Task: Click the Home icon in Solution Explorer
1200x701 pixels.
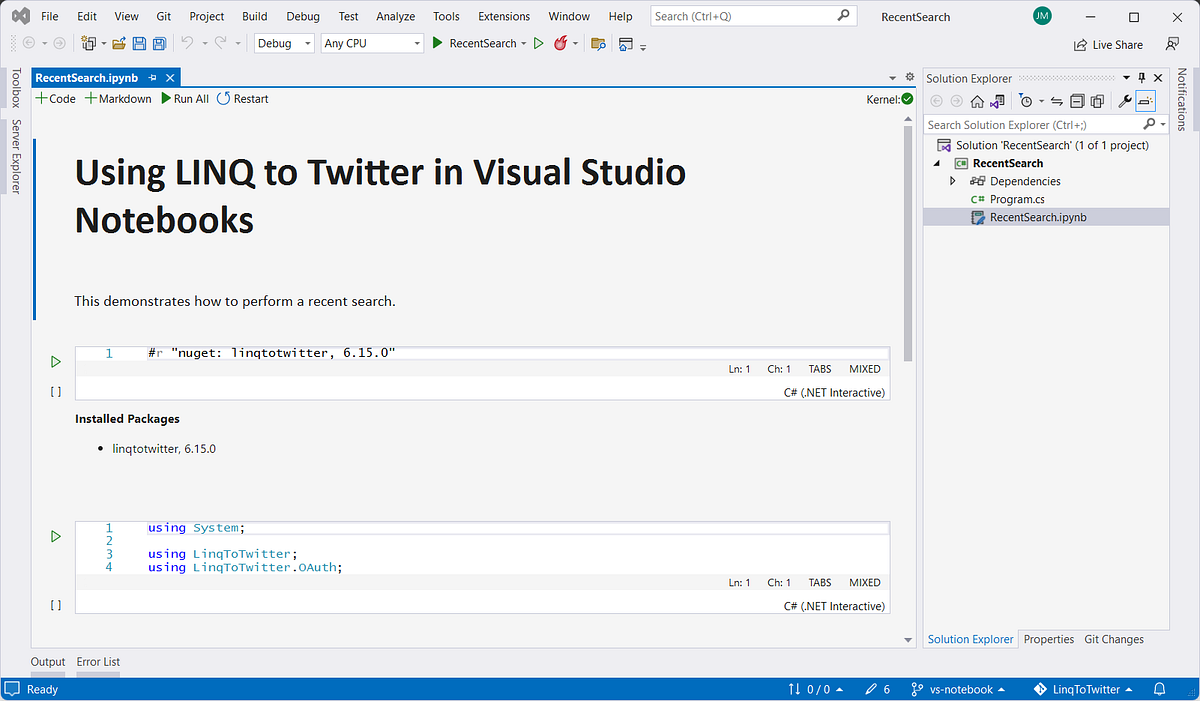Action: tap(977, 101)
